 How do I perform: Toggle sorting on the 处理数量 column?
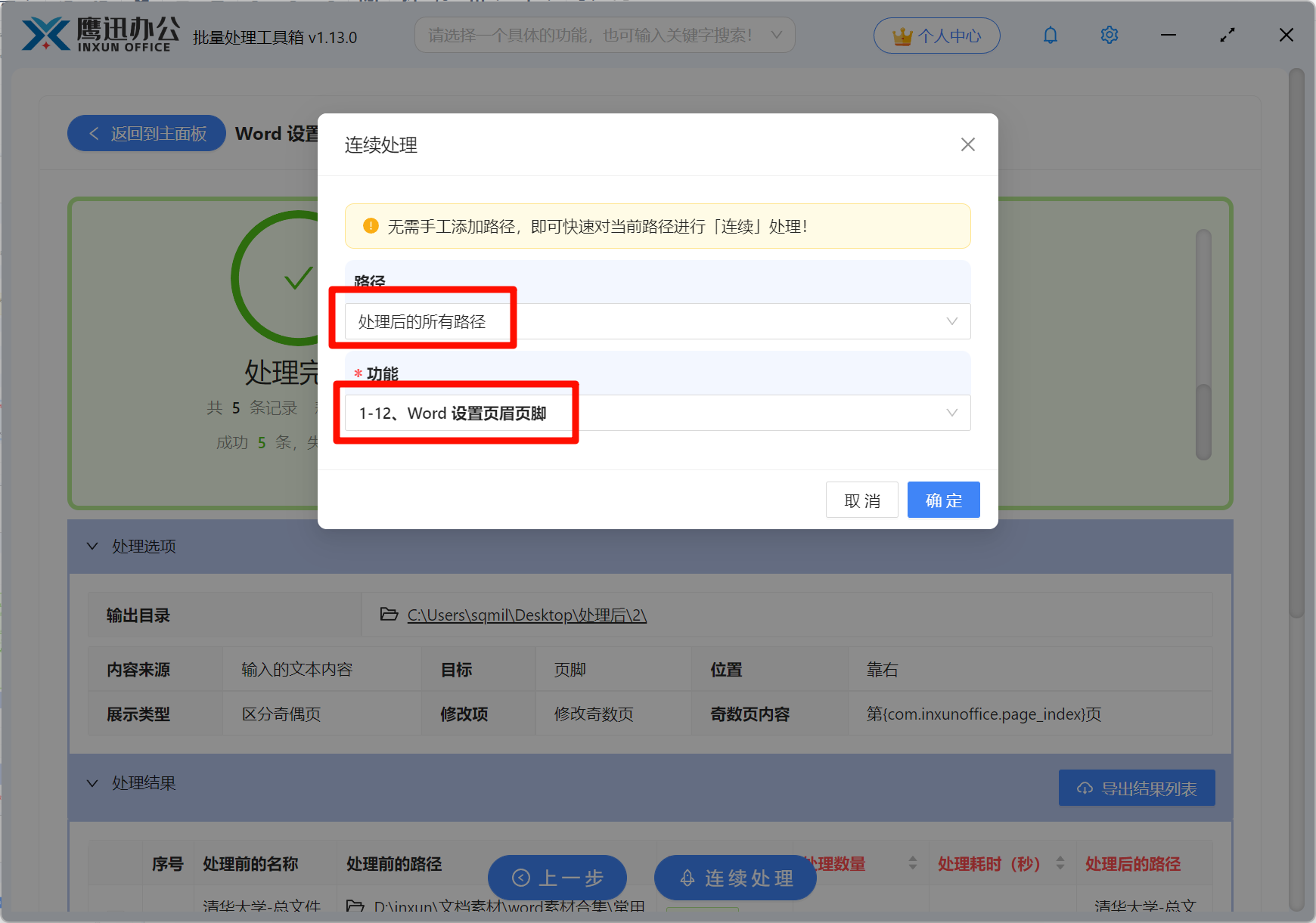(x=912, y=863)
